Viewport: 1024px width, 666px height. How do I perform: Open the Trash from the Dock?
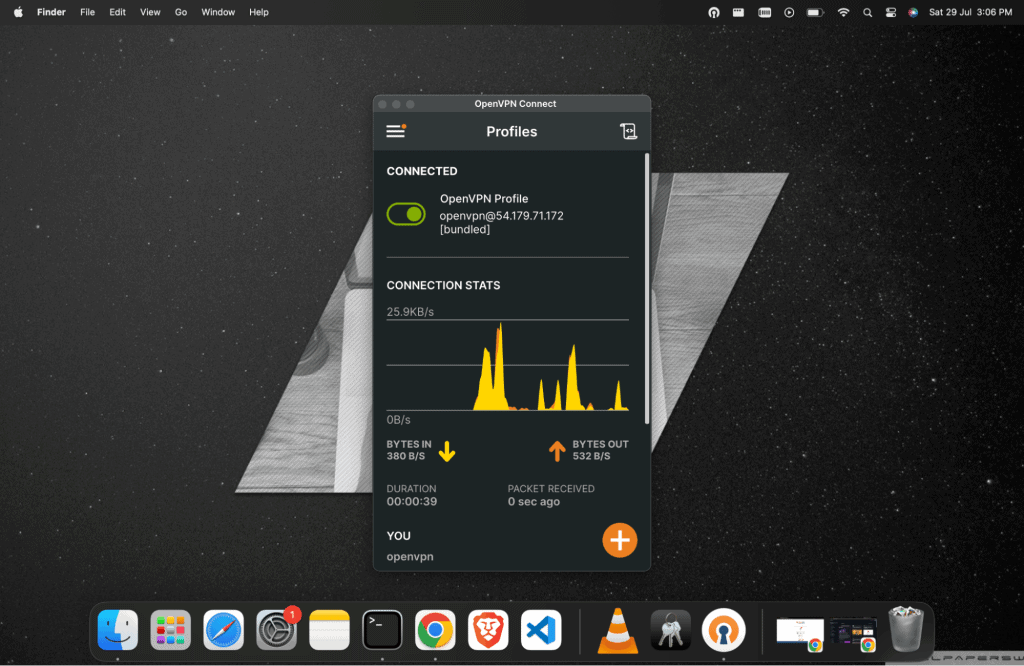coord(906,629)
